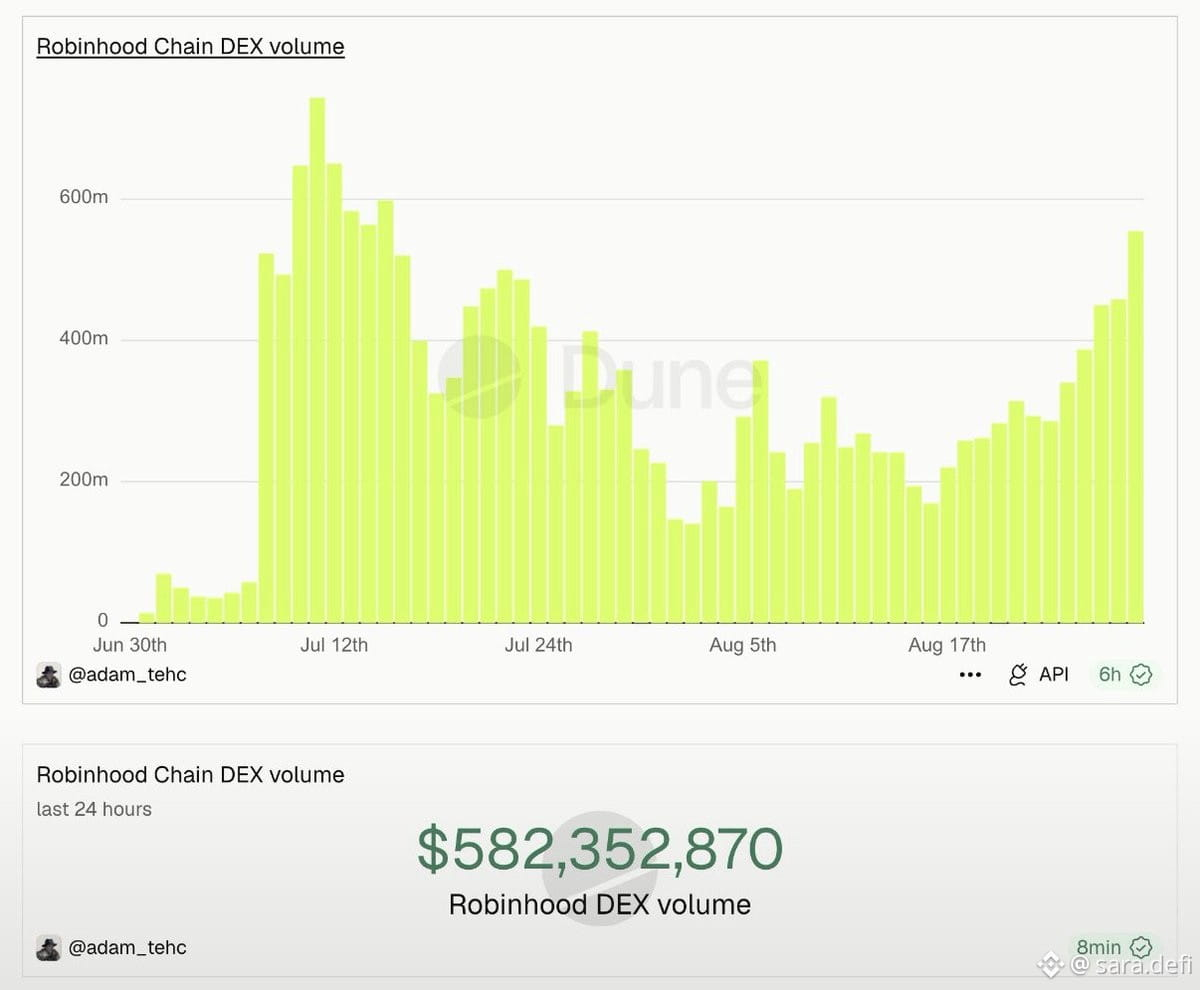Click the last bar at the chart's right end
The height and width of the screenshot is (990, 1200).
pos(1136,427)
